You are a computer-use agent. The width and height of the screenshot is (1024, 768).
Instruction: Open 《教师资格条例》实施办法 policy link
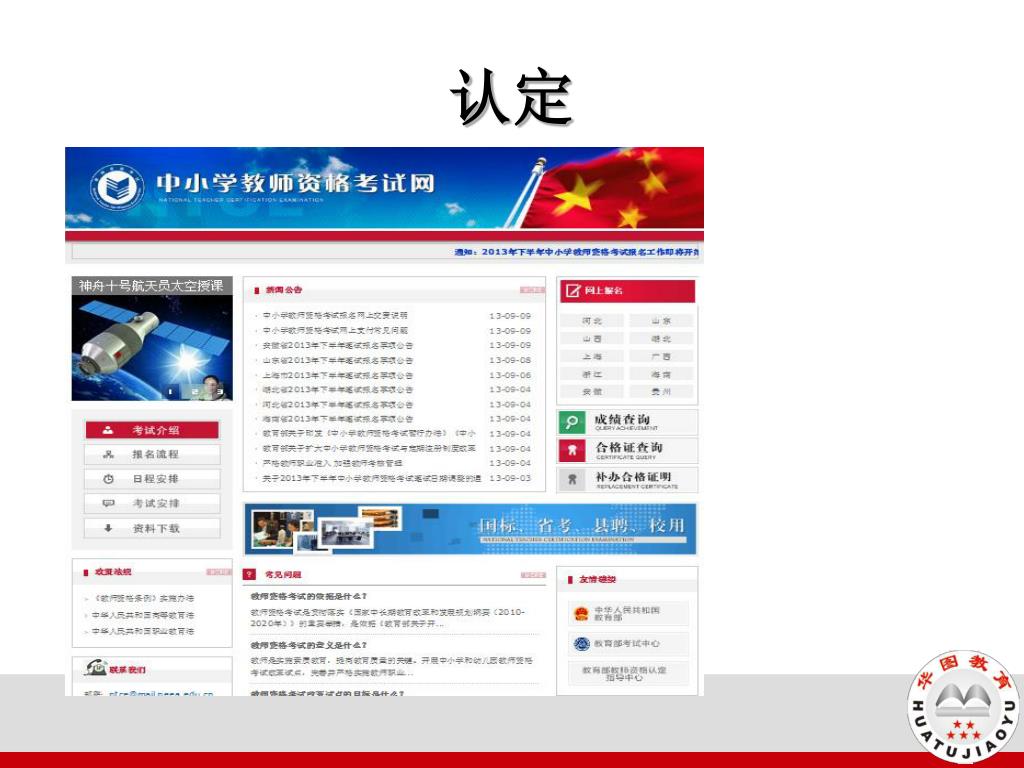tap(144, 598)
